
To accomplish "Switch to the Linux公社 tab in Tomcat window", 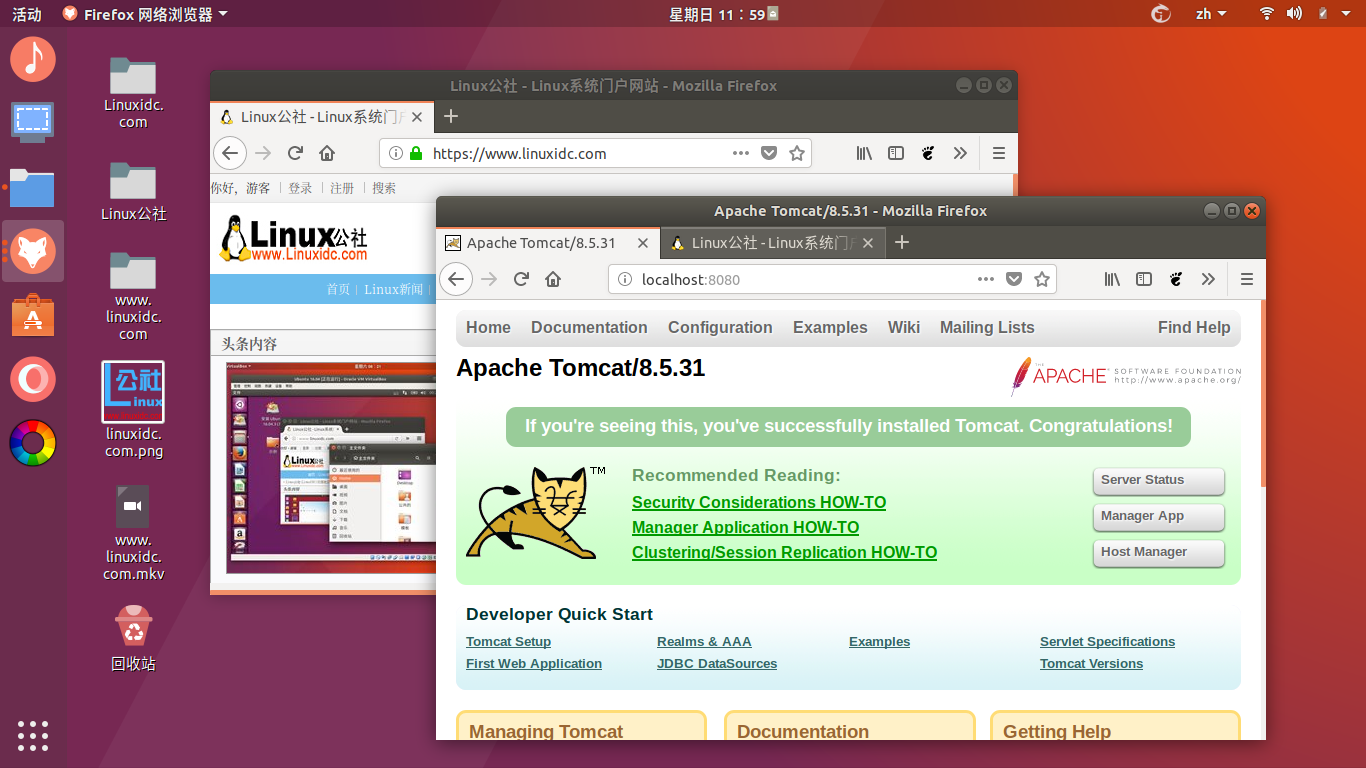I will (x=772, y=242).
